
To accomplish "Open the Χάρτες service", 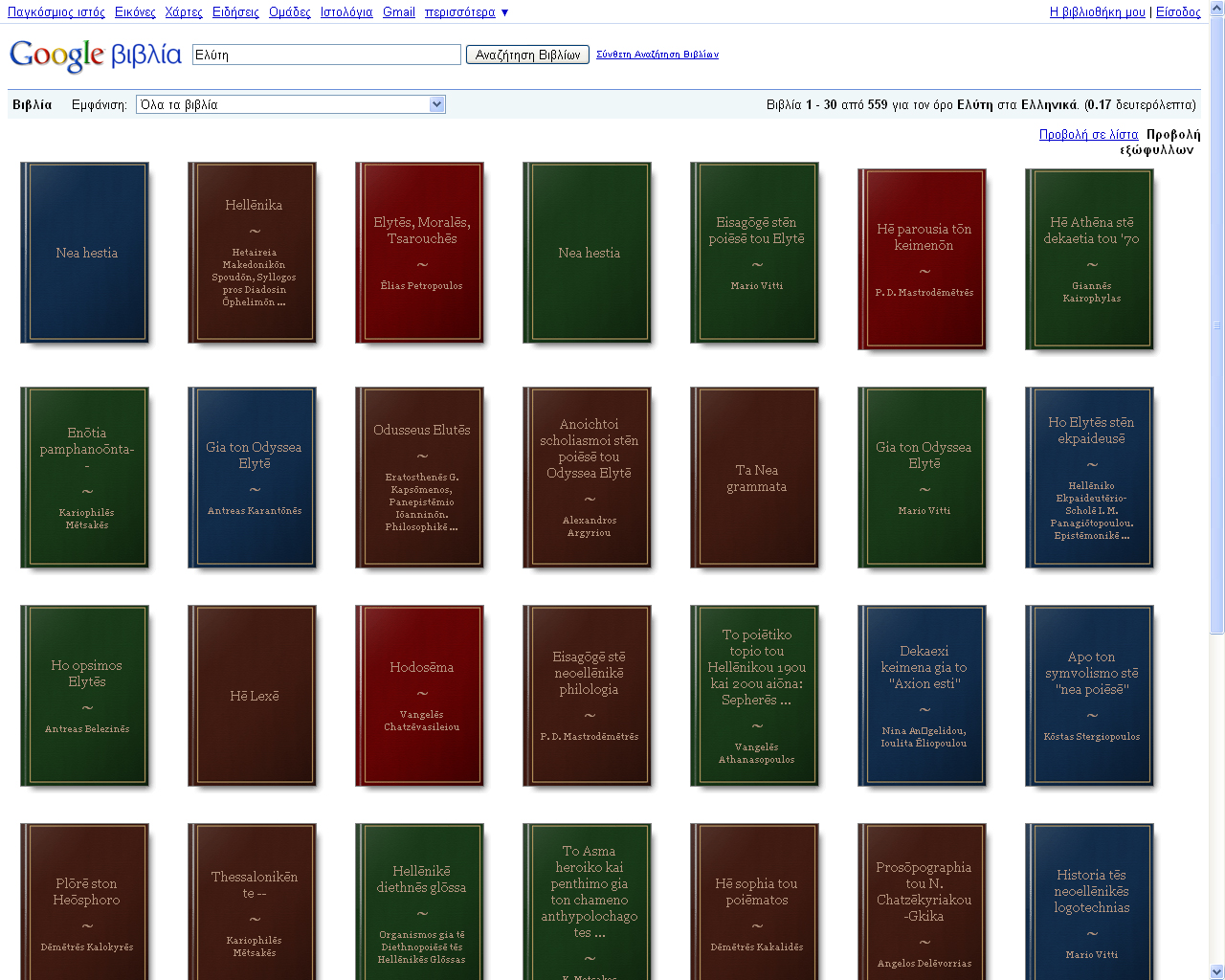I will (183, 13).
